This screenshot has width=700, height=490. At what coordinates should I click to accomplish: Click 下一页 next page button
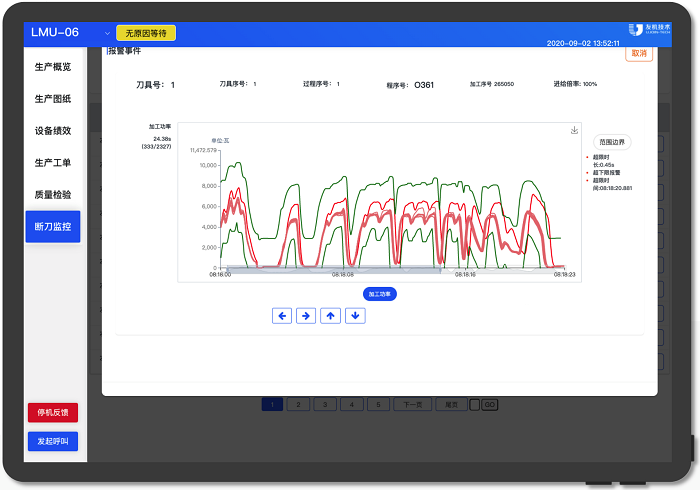412,405
